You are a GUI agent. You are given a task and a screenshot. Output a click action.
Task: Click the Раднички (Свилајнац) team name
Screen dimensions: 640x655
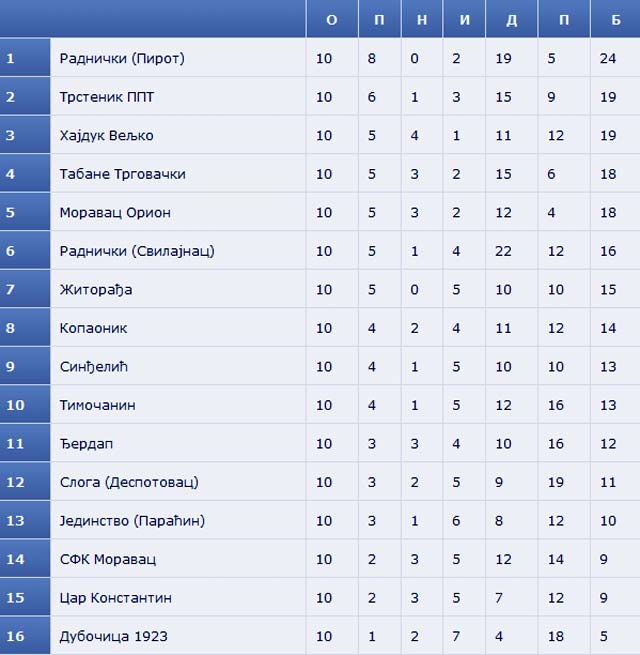(x=137, y=251)
